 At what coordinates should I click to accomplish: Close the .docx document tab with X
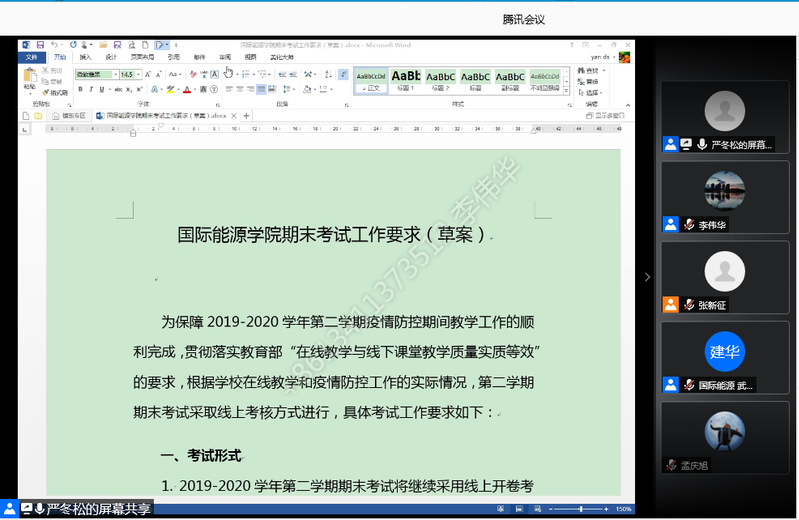coord(234,116)
